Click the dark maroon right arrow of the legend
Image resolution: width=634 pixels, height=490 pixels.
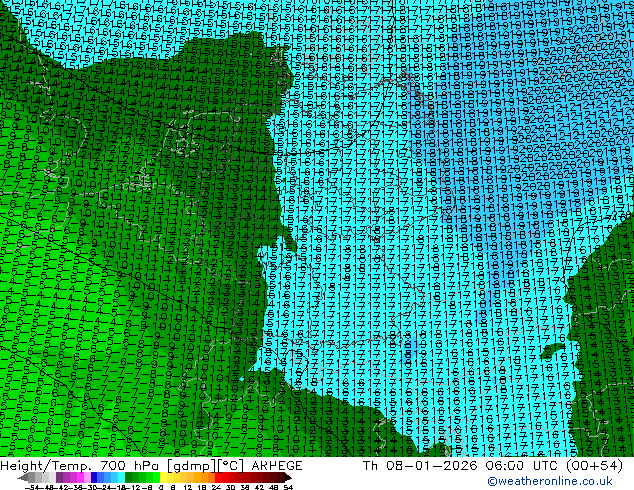click(288, 477)
